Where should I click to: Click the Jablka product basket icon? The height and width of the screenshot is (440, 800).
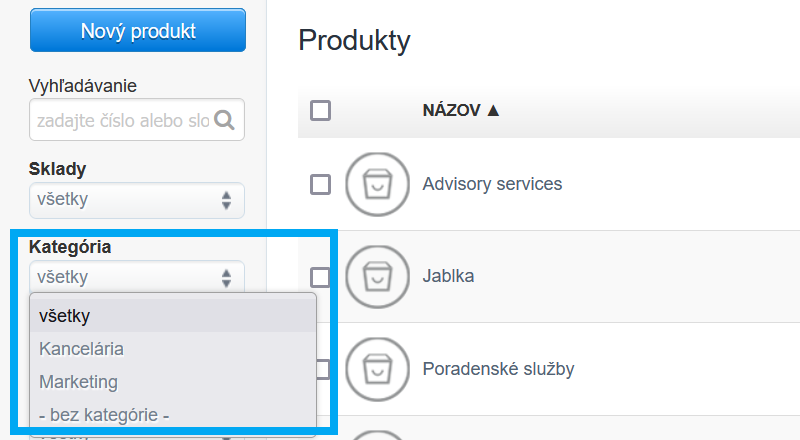[377, 276]
